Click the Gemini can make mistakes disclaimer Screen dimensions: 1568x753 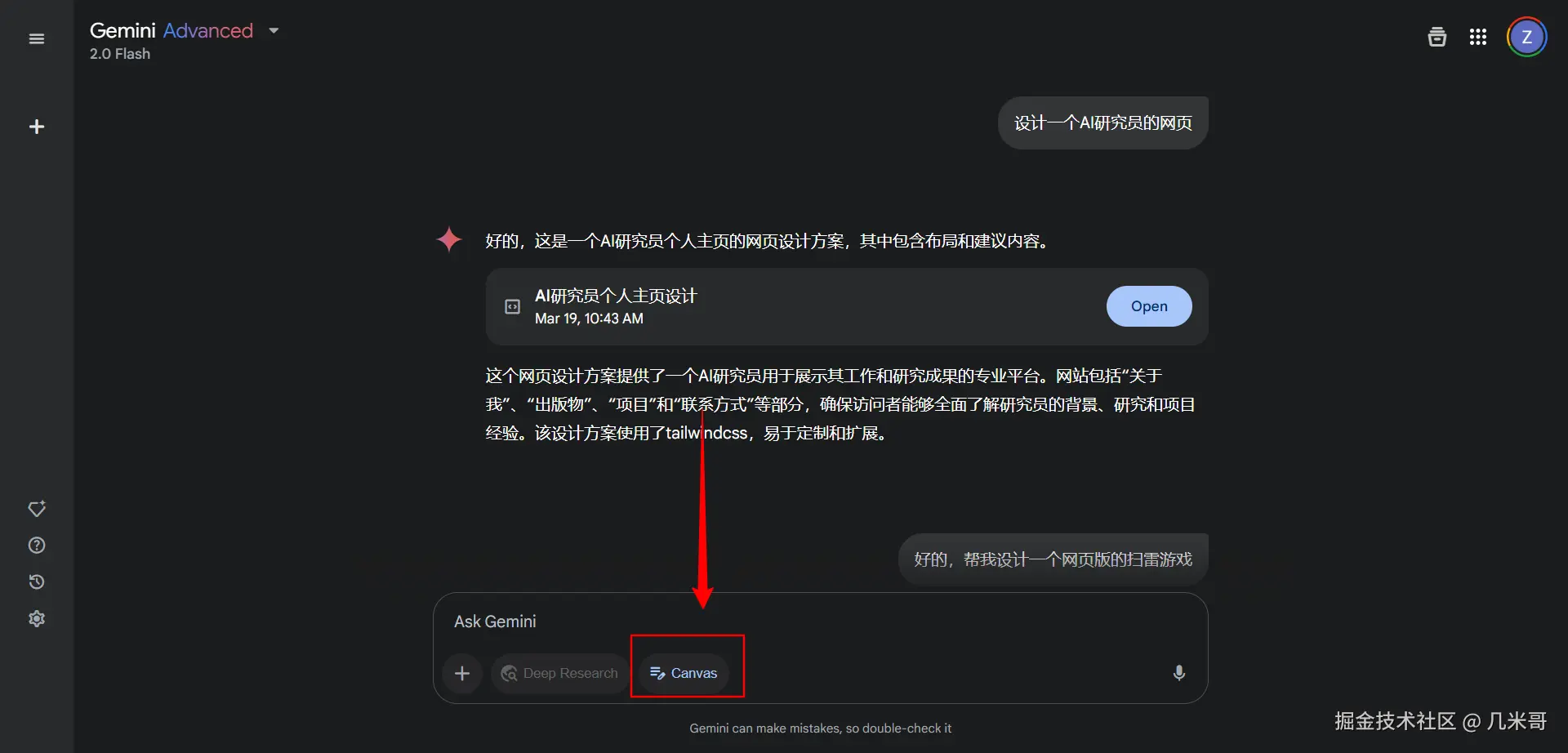(820, 728)
